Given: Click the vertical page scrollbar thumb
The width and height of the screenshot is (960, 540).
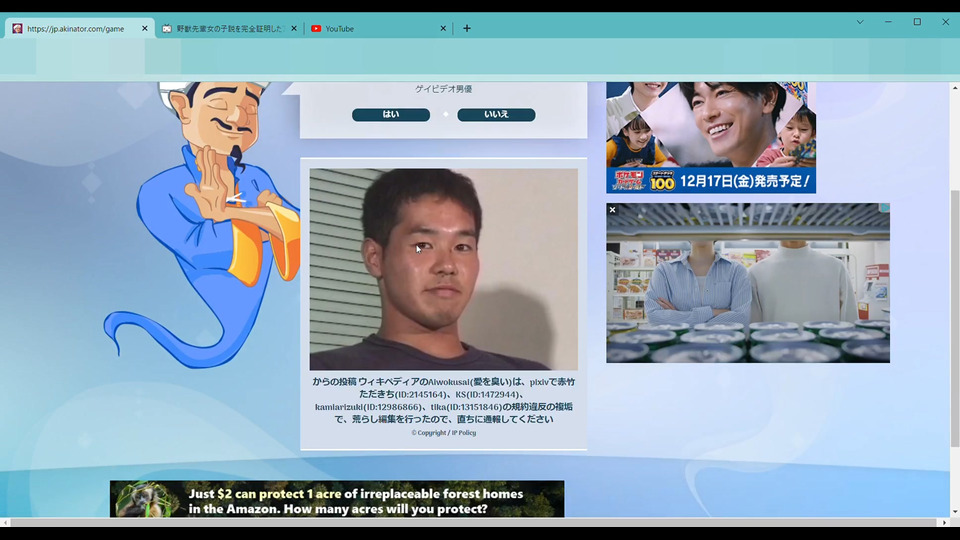Looking at the screenshot, I should (x=954, y=318).
